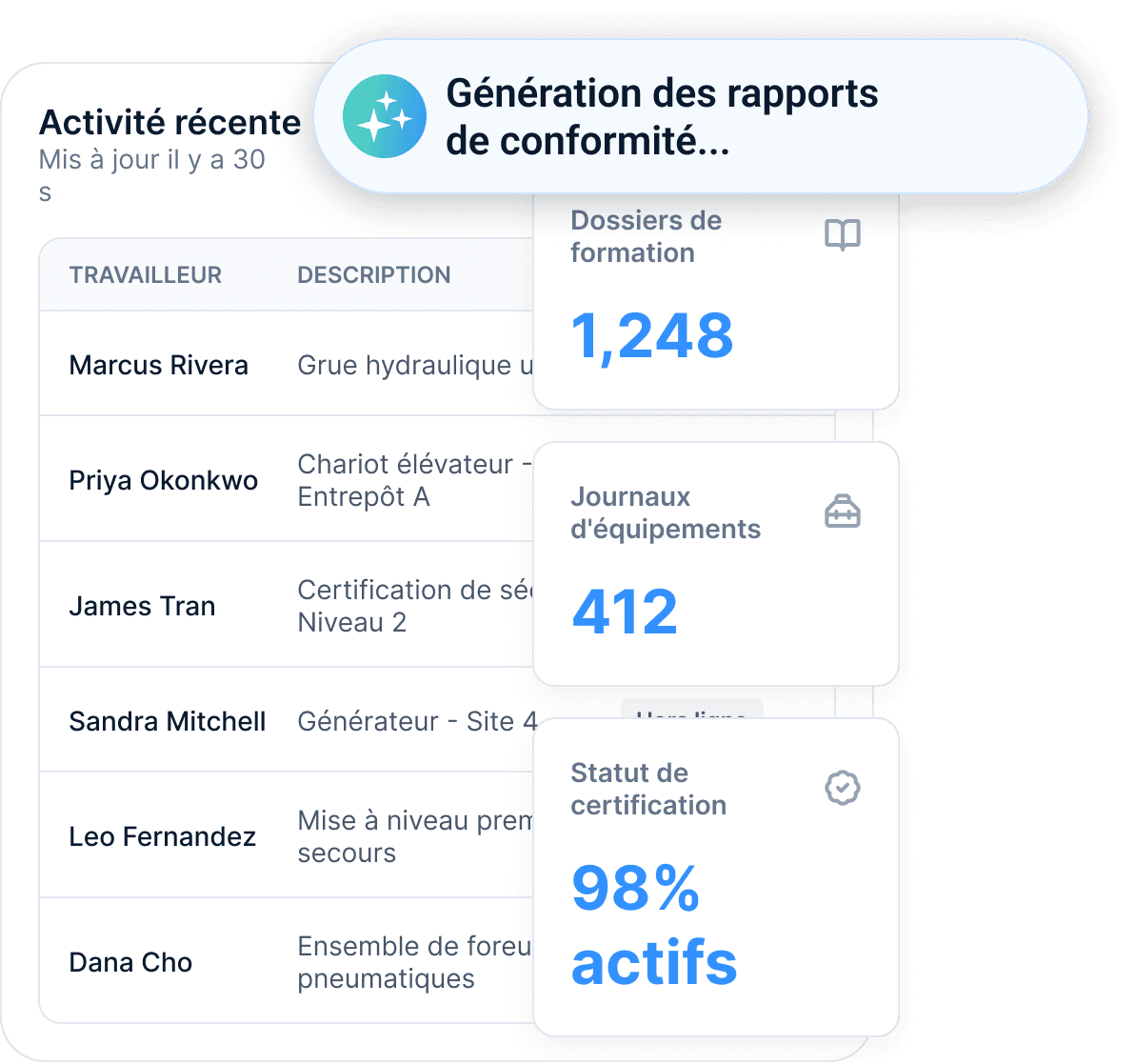Select worker James Tran

143,606
